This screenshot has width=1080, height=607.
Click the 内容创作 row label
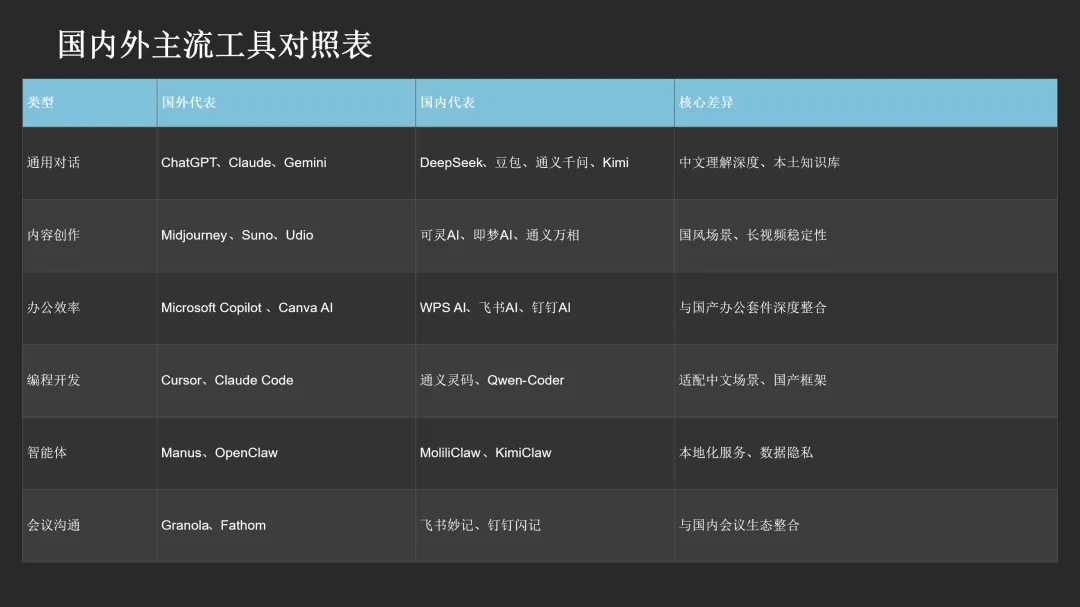(90, 236)
